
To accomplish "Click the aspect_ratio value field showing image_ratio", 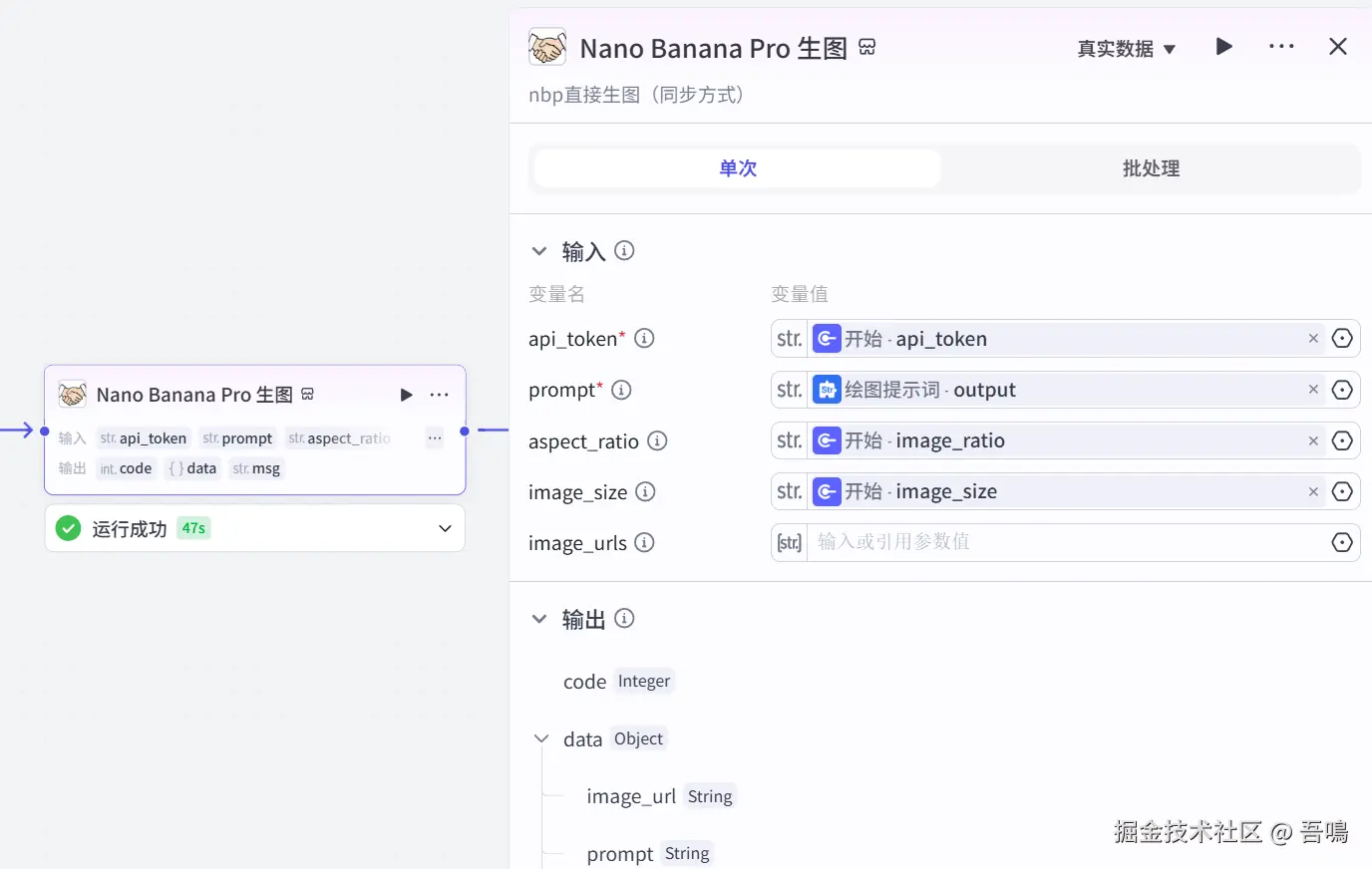I will 1066,440.
